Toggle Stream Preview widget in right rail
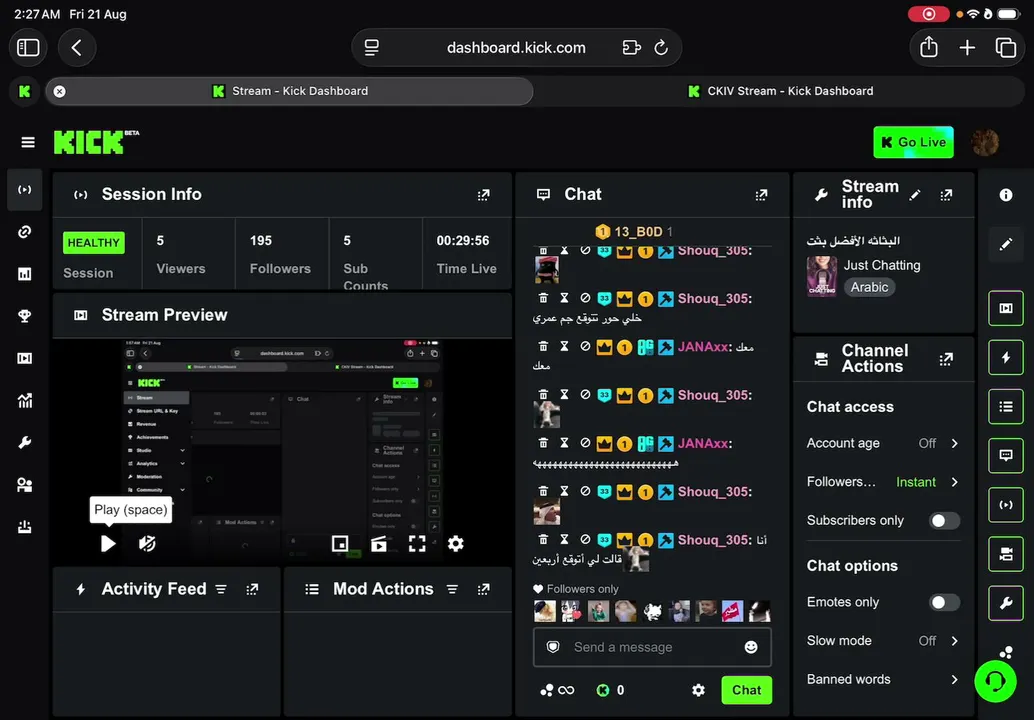Viewport: 1034px width, 720px height. pos(1006,308)
